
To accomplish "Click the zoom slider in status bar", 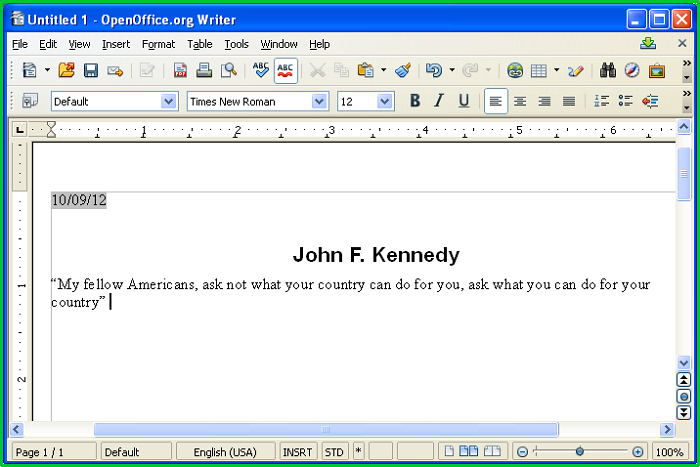I will (x=580, y=452).
